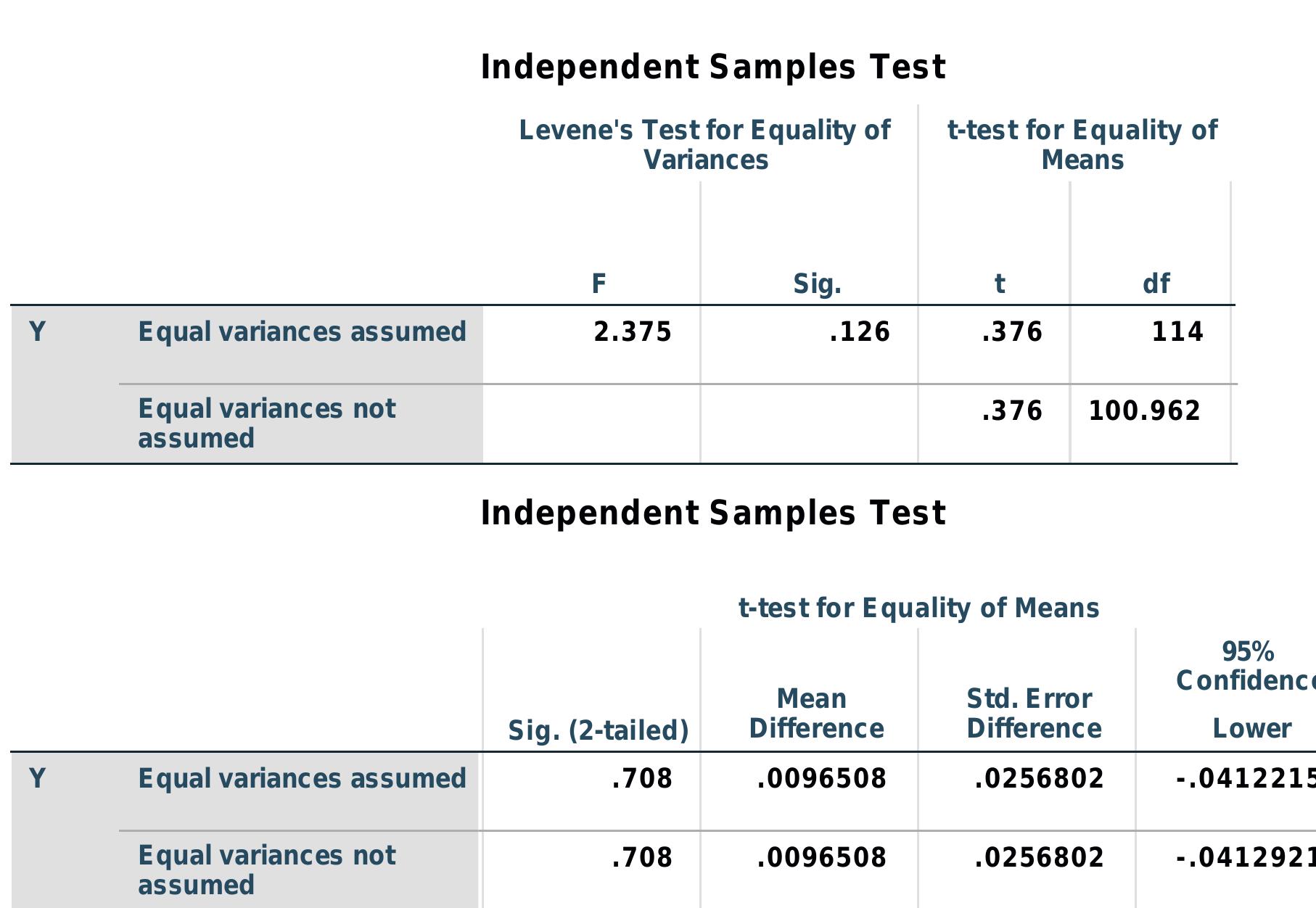Select the Levene's Sig. value .126

click(x=859, y=332)
